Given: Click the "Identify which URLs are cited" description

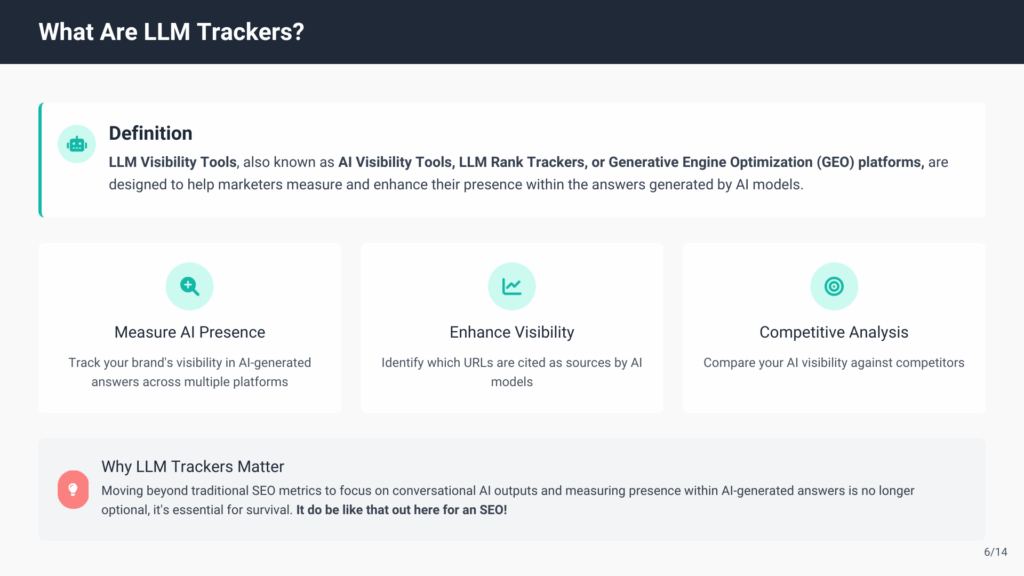Looking at the screenshot, I should pyautogui.click(x=512, y=372).
